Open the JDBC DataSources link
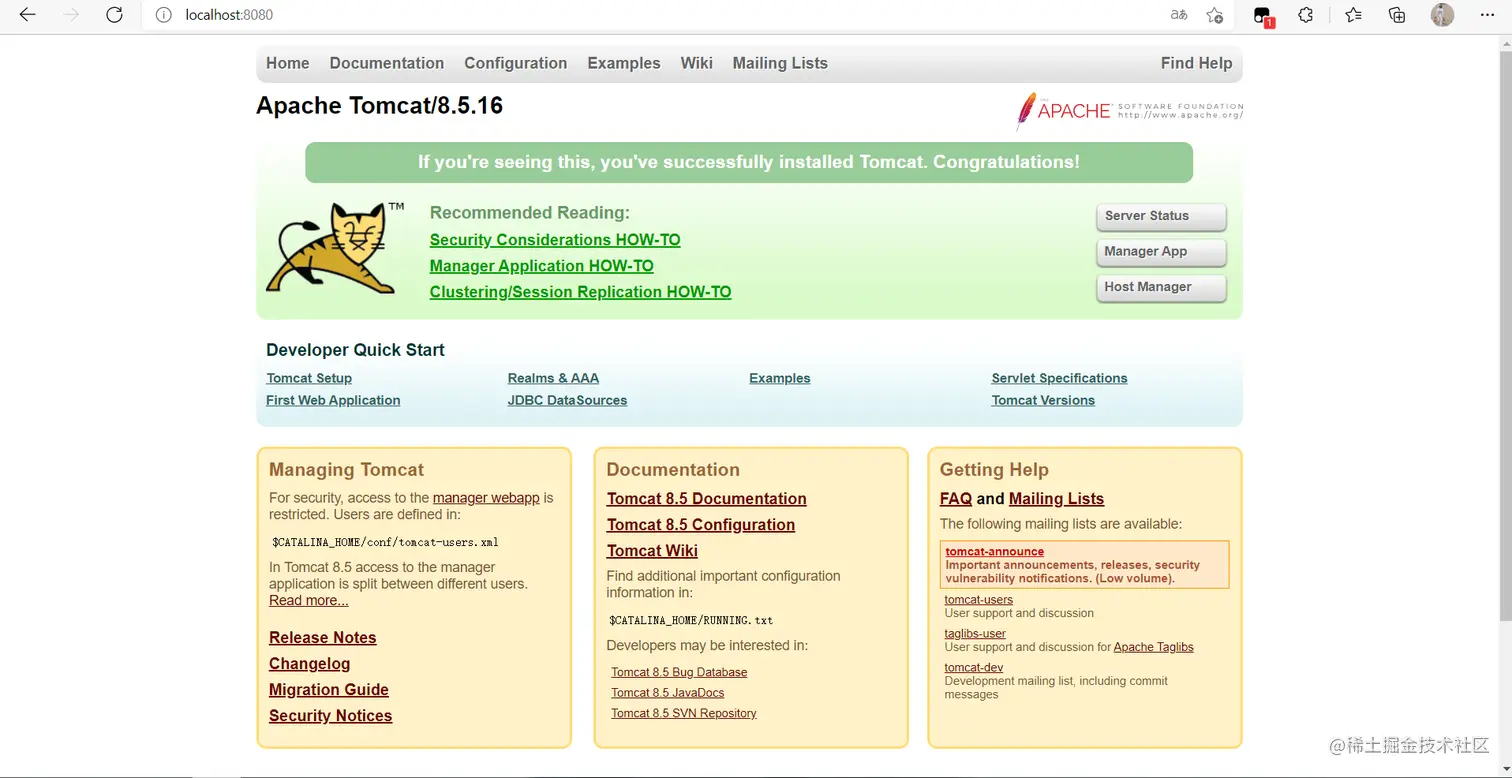This screenshot has height=778, width=1512. [x=567, y=400]
